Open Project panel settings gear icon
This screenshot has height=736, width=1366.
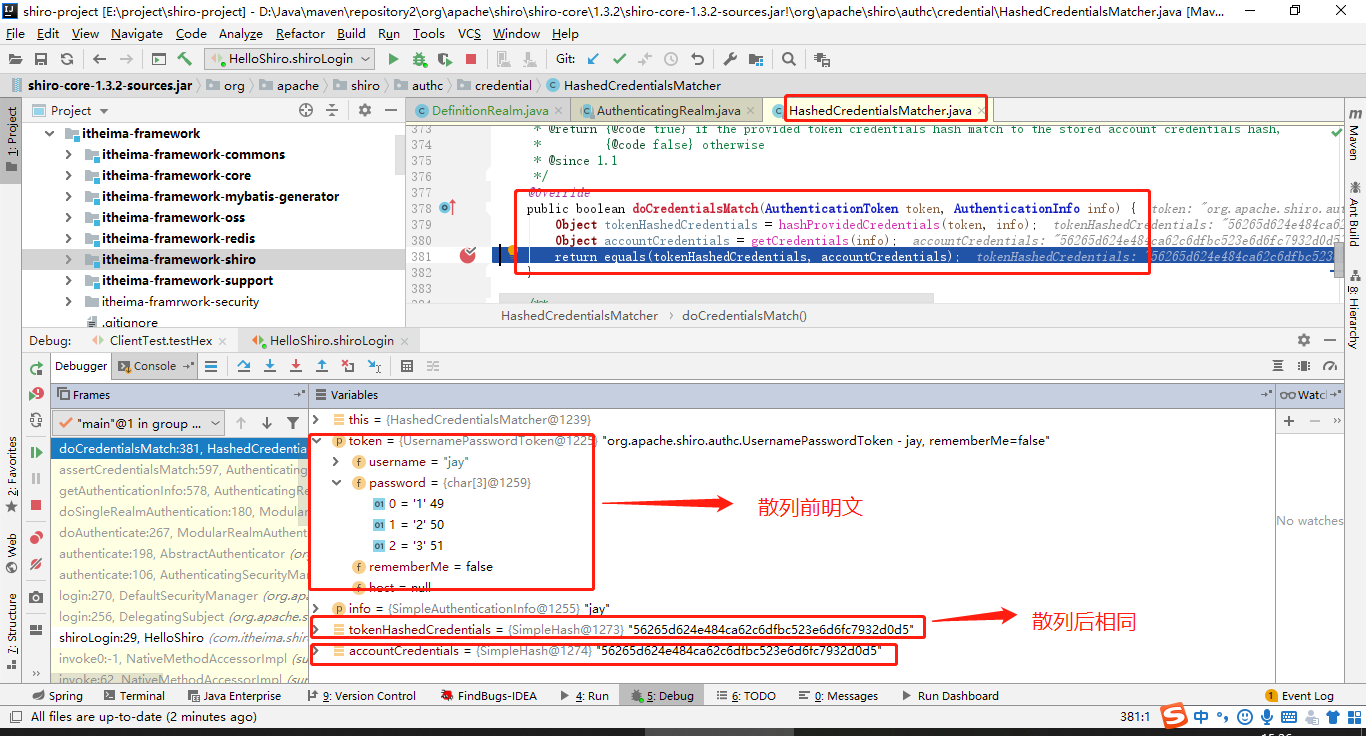[365, 110]
